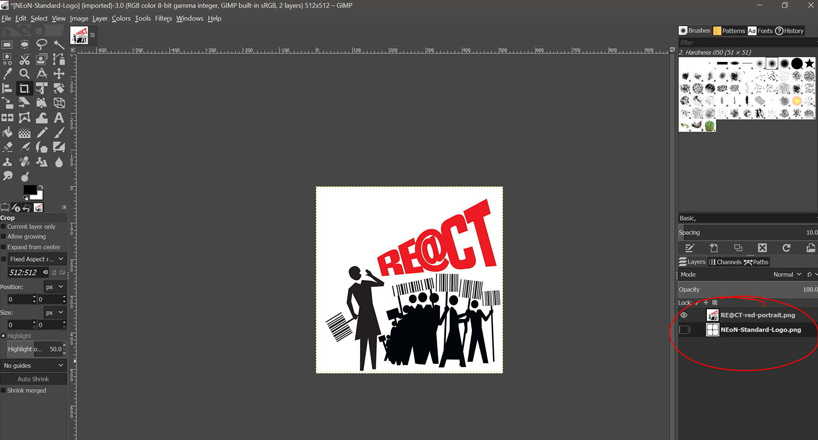Viewport: 818px width, 440px height.
Task: Select the Blur/Sharpen droplet tool
Action: point(59,162)
